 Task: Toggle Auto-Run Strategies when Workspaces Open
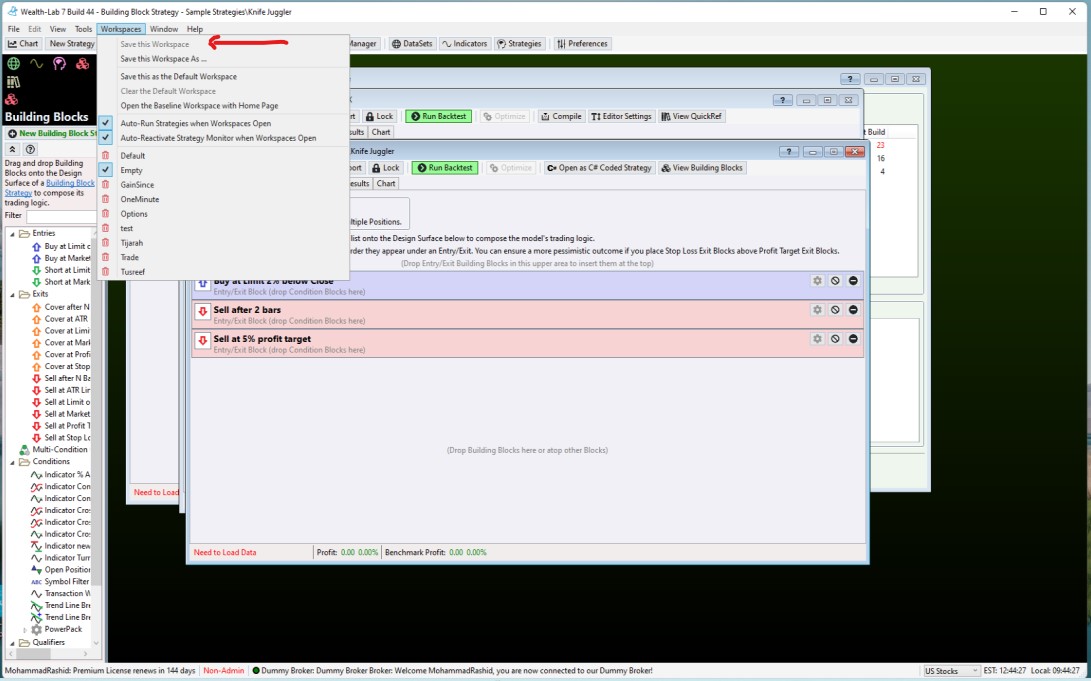click(x=195, y=124)
